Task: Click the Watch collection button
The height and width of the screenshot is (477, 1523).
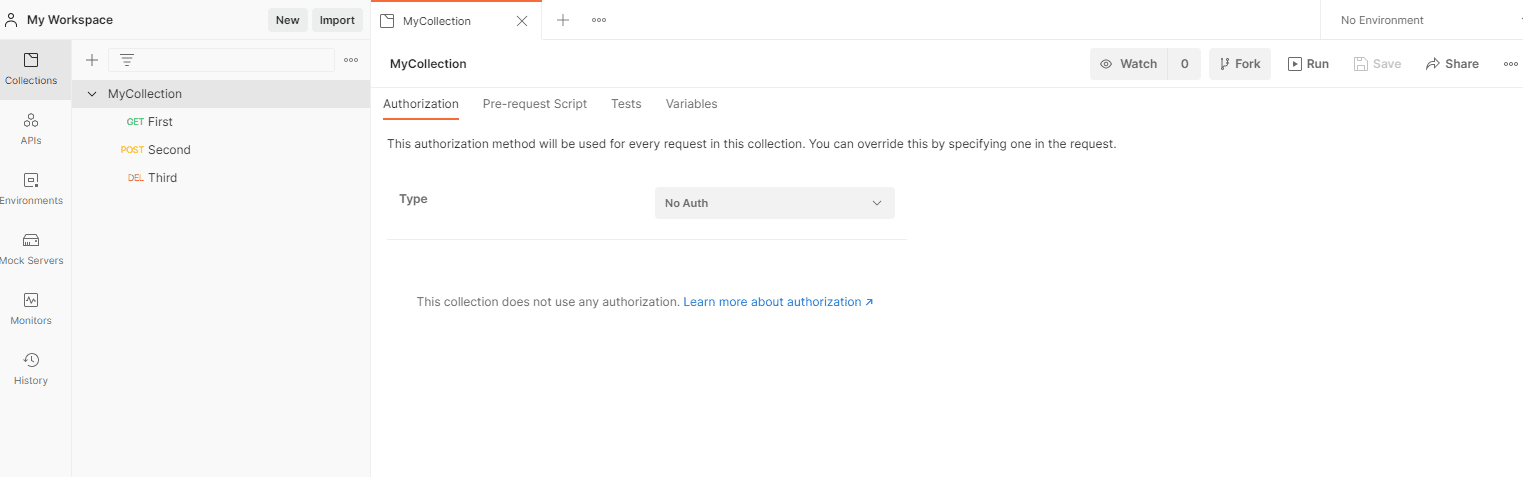Action: pos(1128,64)
